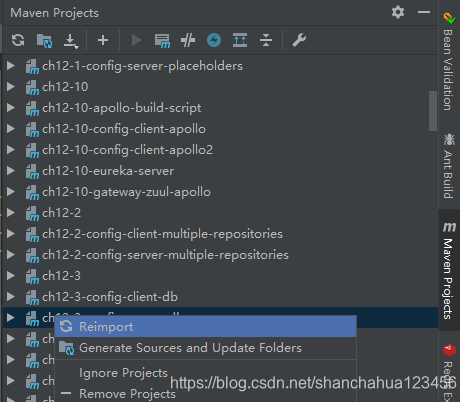
Task: Click Add Maven Projects plus icon
Action: (103, 40)
